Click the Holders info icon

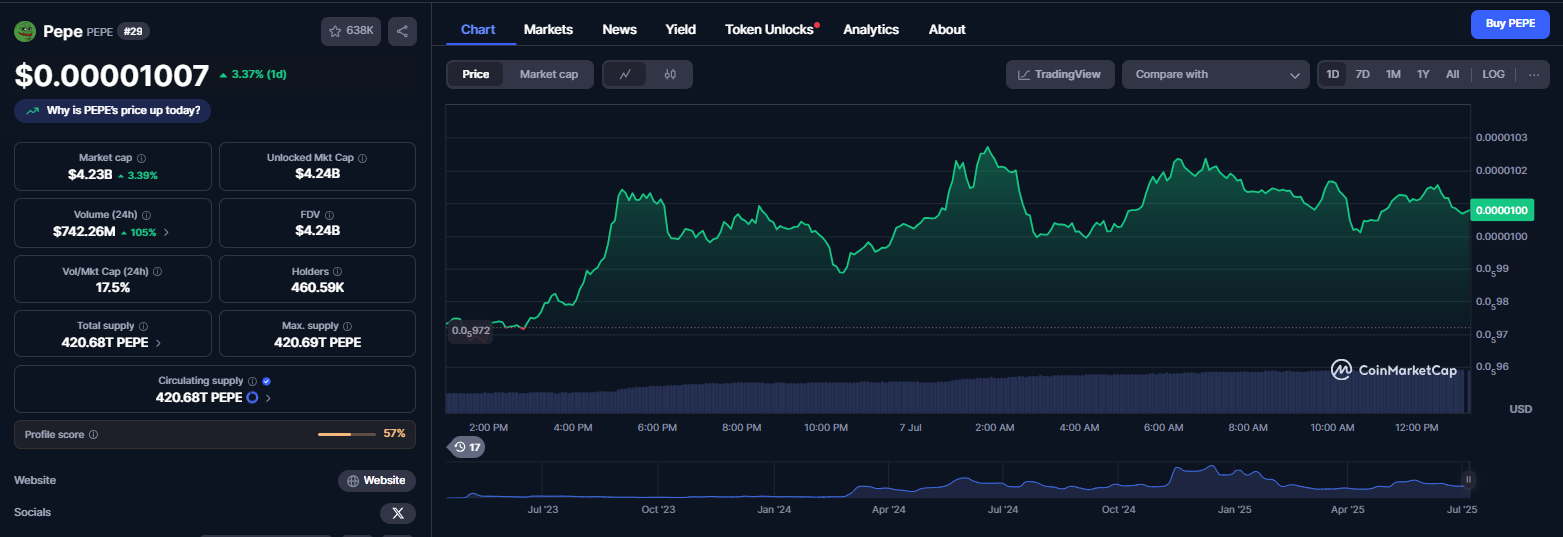click(337, 271)
